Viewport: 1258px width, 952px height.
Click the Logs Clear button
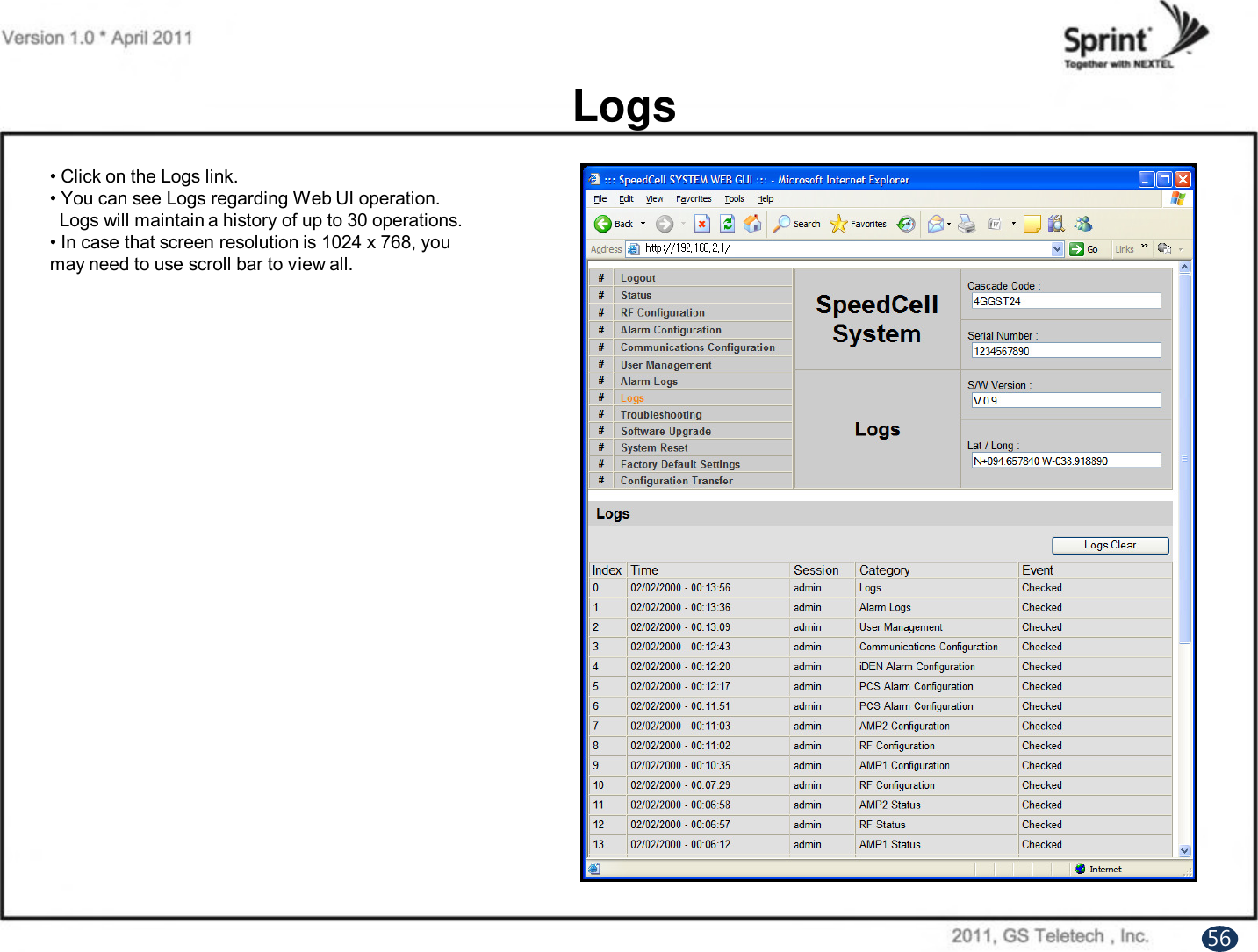[x=1110, y=545]
